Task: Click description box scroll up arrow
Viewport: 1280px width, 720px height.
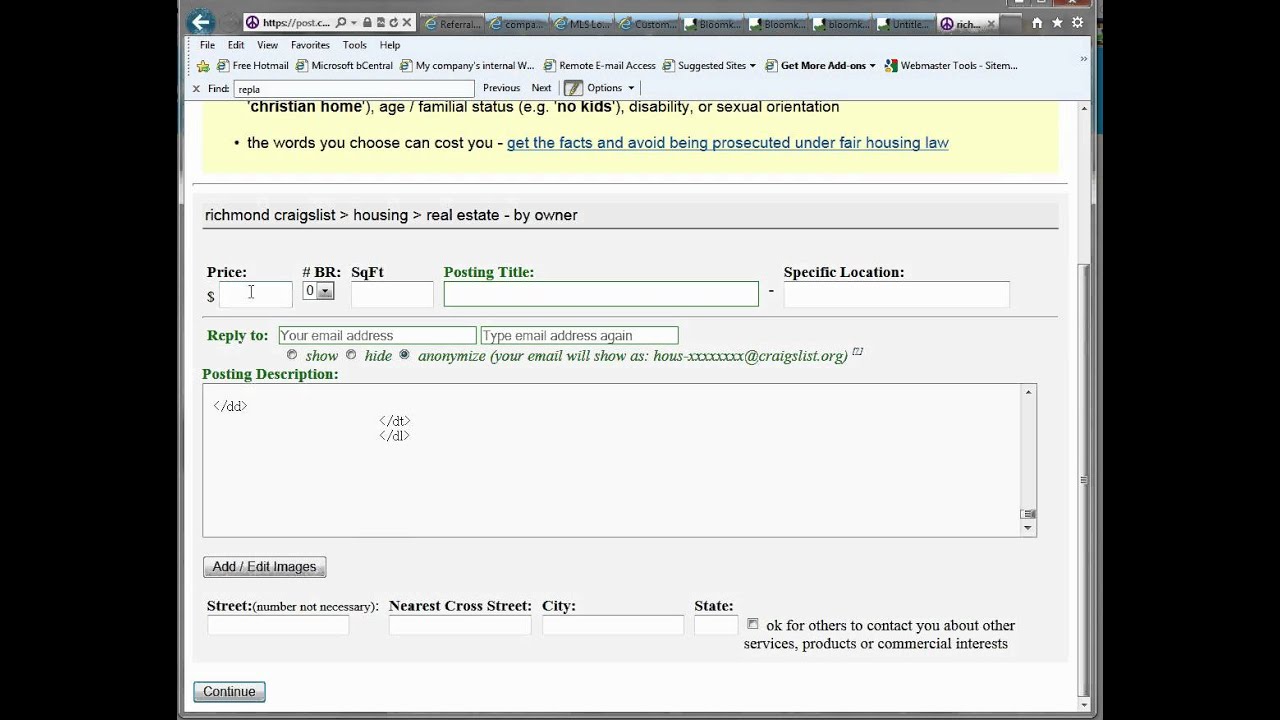Action: pyautogui.click(x=1028, y=392)
